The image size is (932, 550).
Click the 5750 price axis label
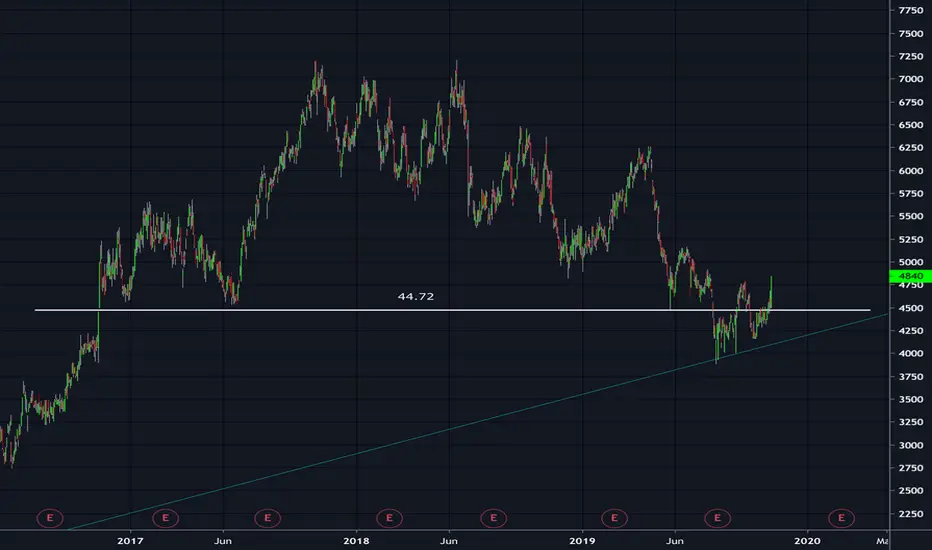tap(911, 193)
